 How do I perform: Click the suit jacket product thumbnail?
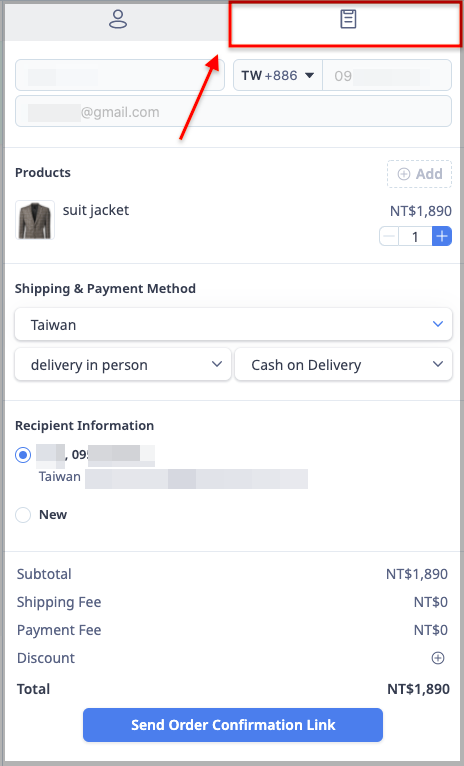click(x=35, y=220)
